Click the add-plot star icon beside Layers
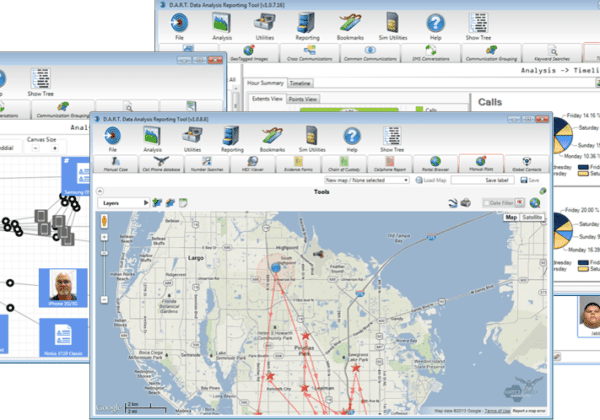Screen dimensions: 600x420 [157, 203]
